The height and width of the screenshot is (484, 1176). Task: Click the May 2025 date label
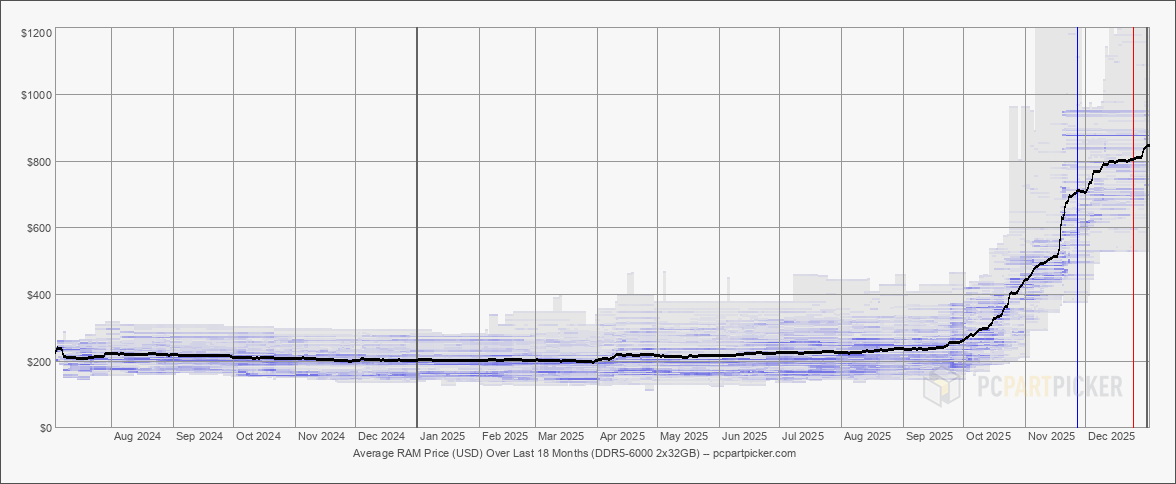click(684, 437)
